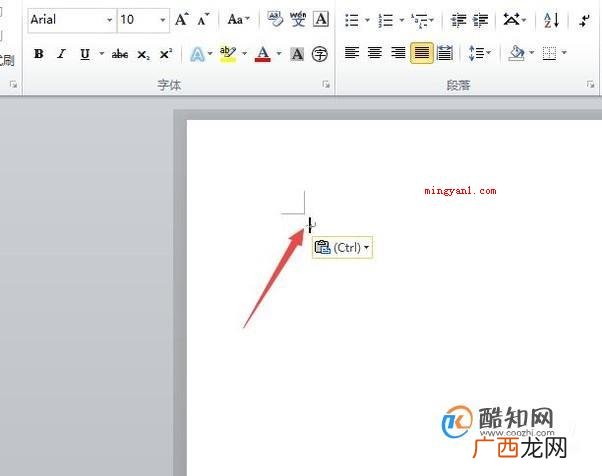The width and height of the screenshot is (602, 476).
Task: Open the Change Case Aa menu
Action: pos(238,19)
